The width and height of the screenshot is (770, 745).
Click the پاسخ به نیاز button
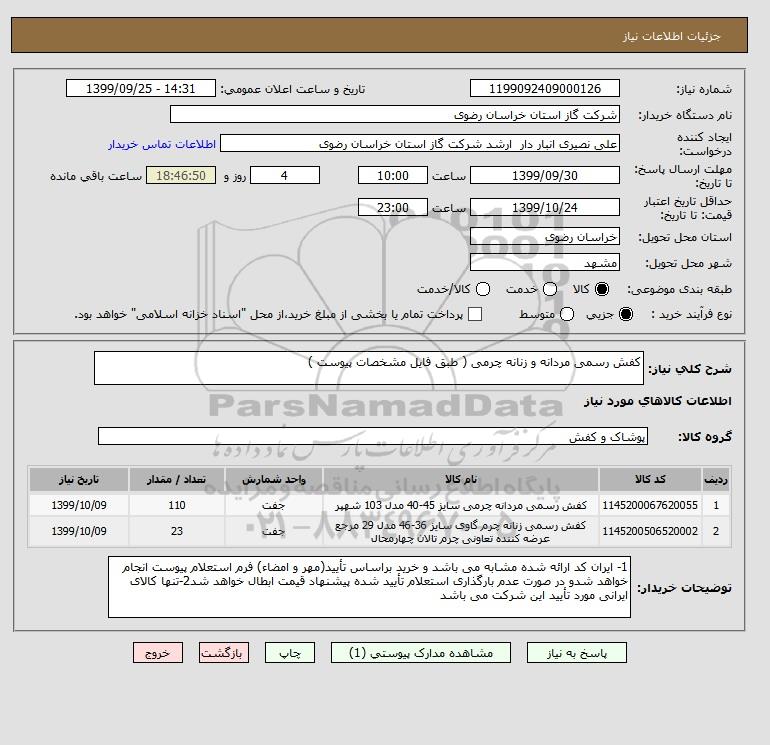point(577,653)
